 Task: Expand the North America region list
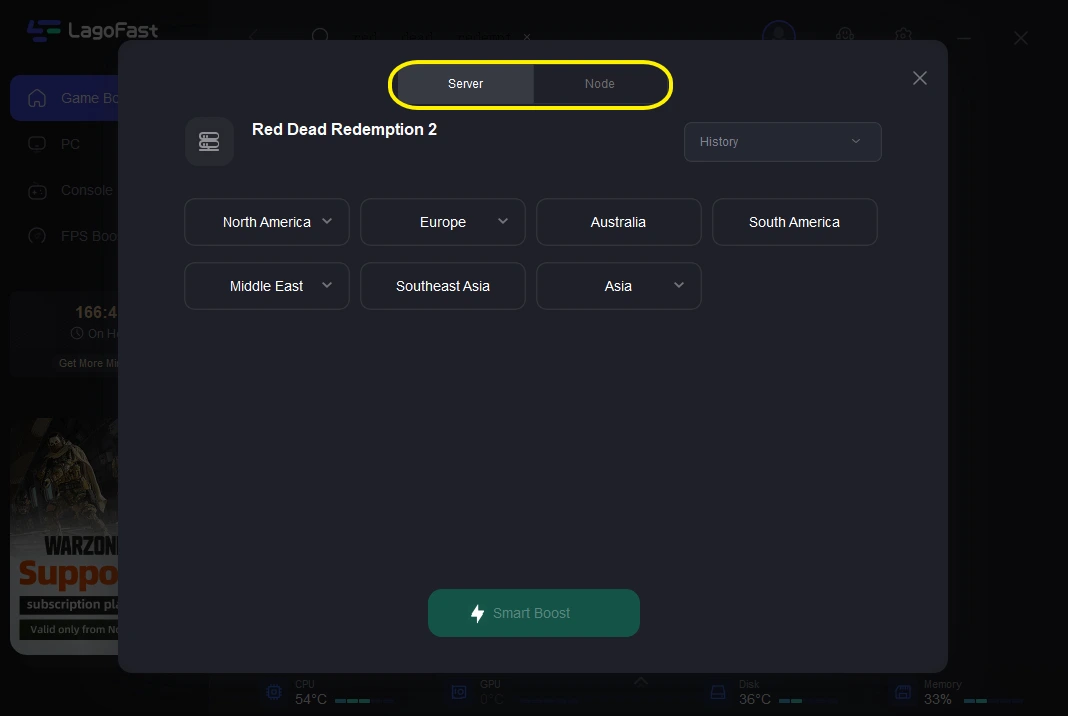coord(267,222)
